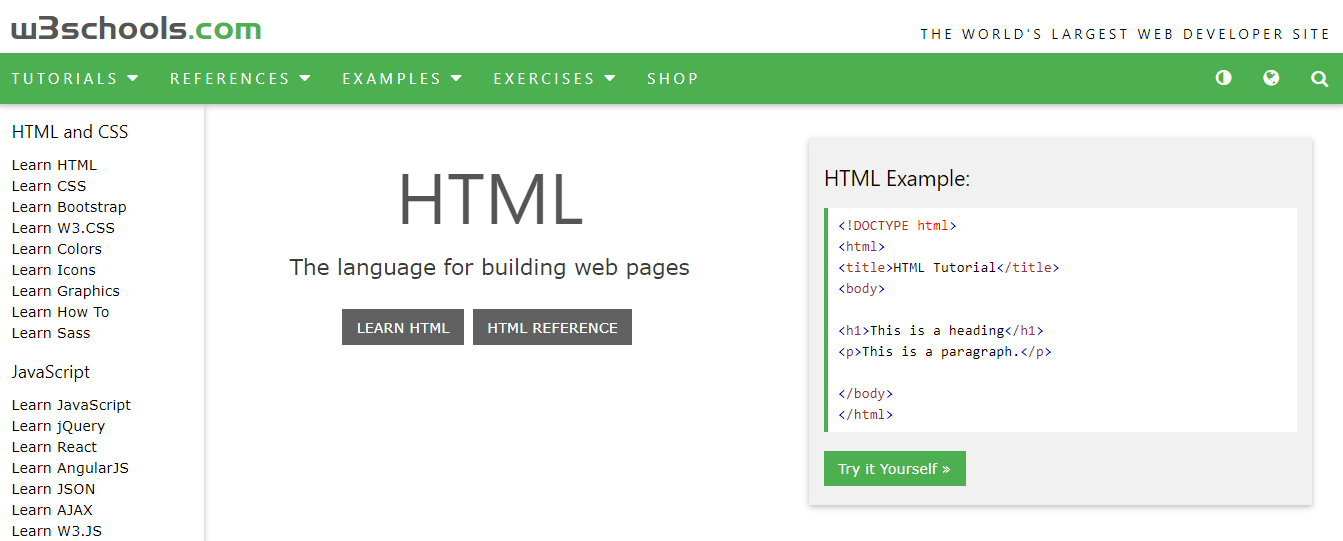Image resolution: width=1343 pixels, height=541 pixels.
Task: Click inside the HTML example code box
Action: point(1060,320)
